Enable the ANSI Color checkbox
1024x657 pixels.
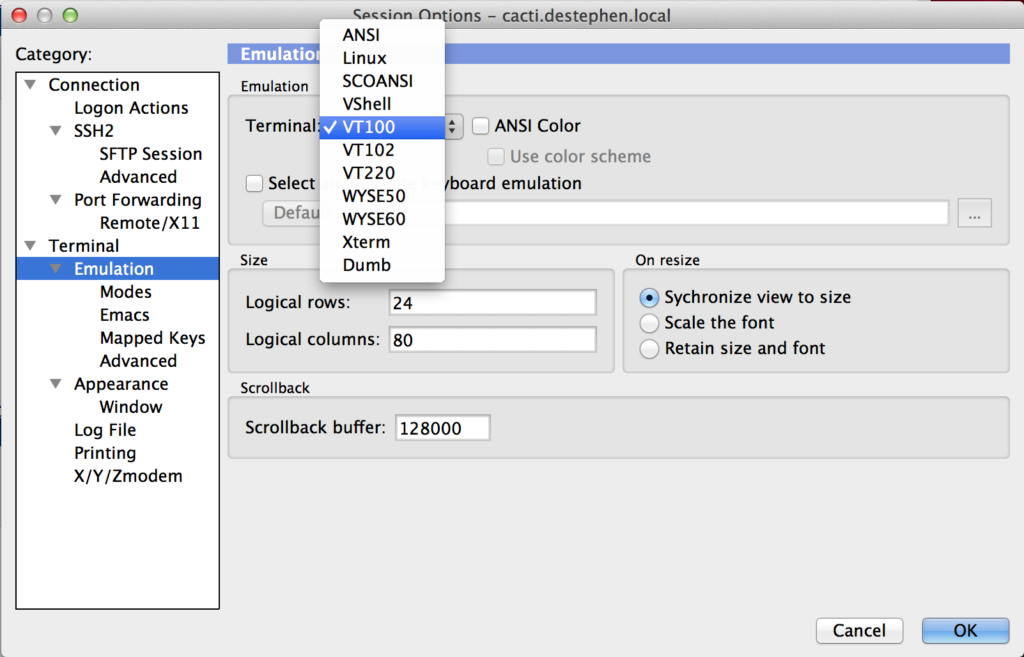point(481,125)
